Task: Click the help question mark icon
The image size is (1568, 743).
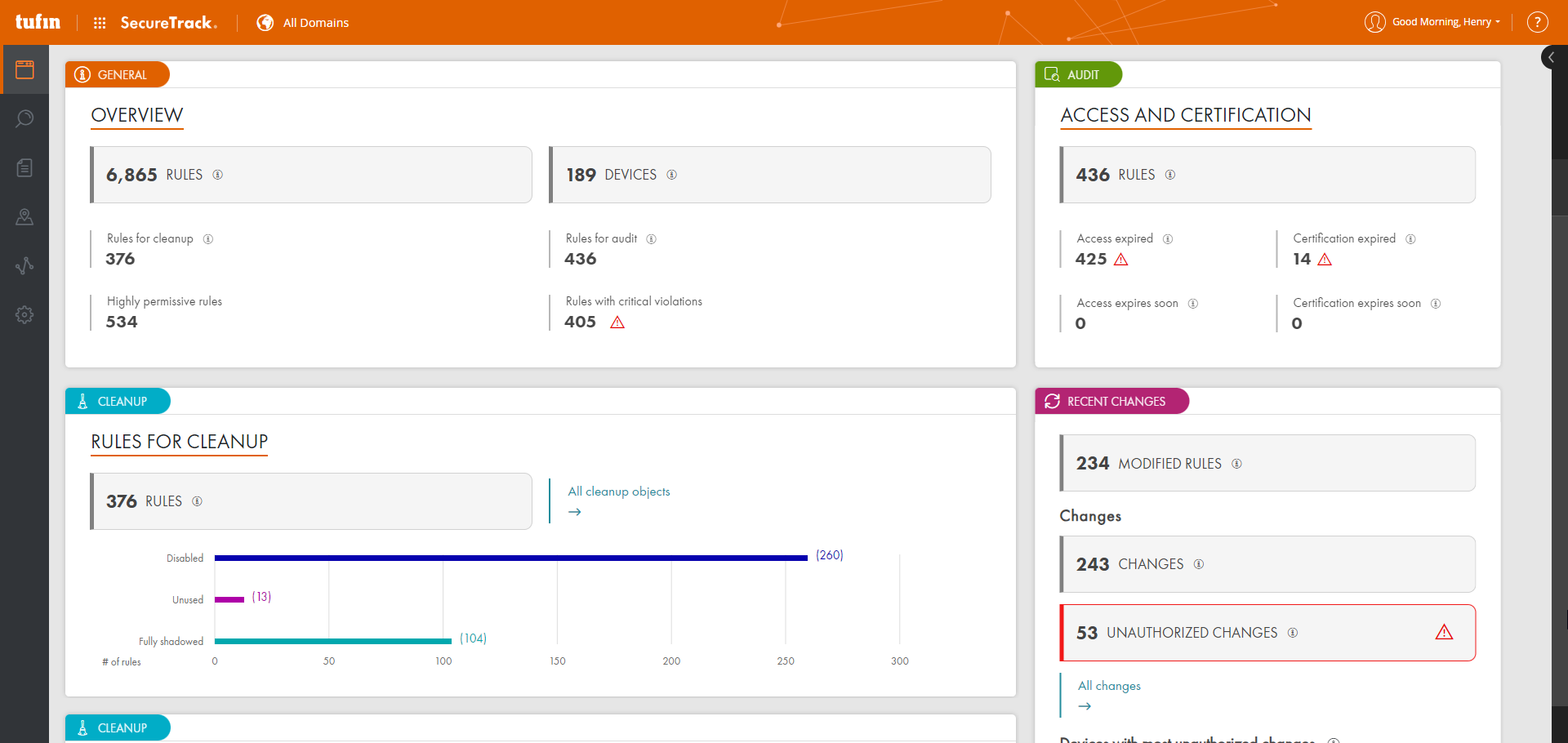Action: click(1537, 22)
